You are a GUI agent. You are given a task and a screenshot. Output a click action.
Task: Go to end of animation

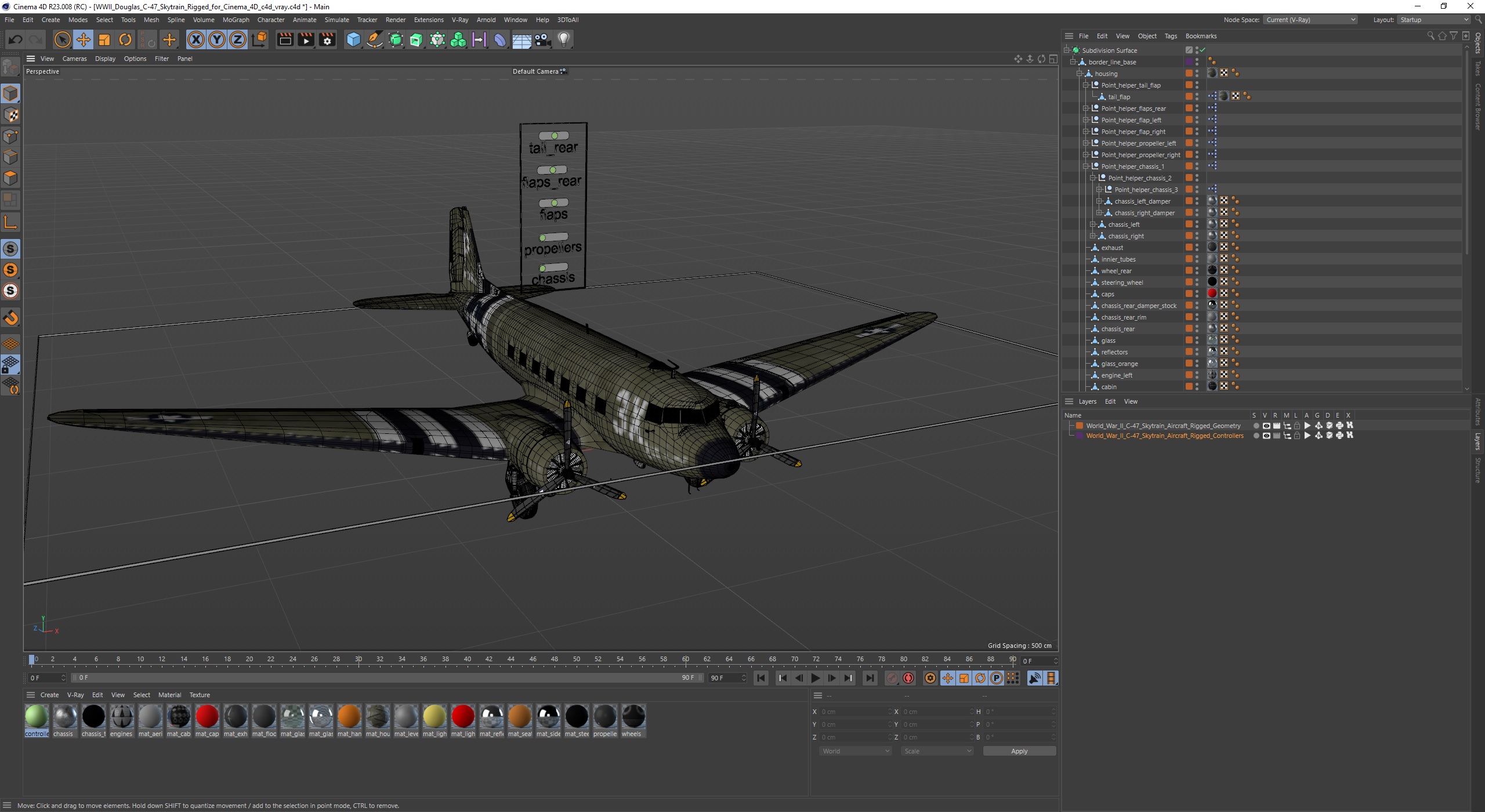pyautogui.click(x=870, y=678)
